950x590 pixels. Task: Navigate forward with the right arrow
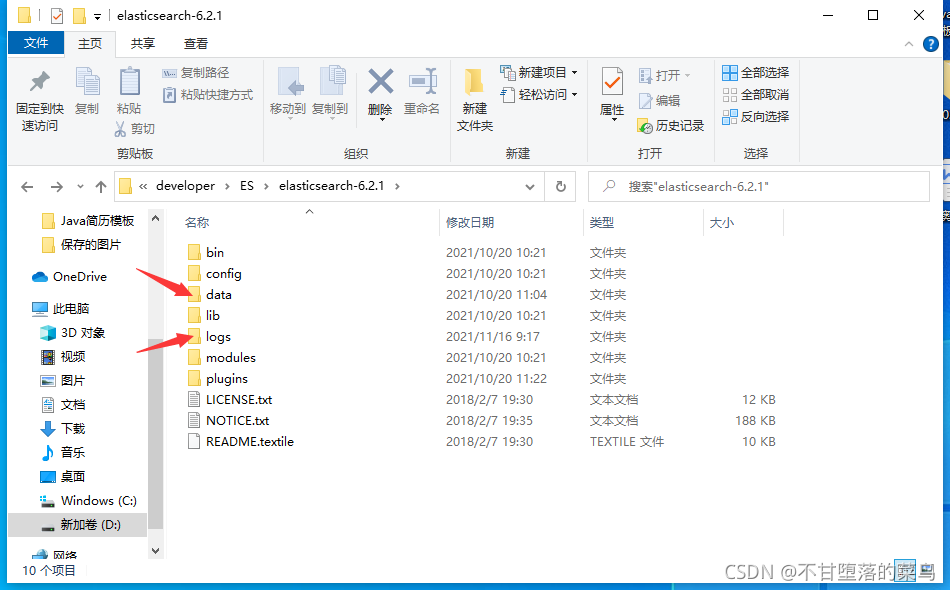pos(56,187)
